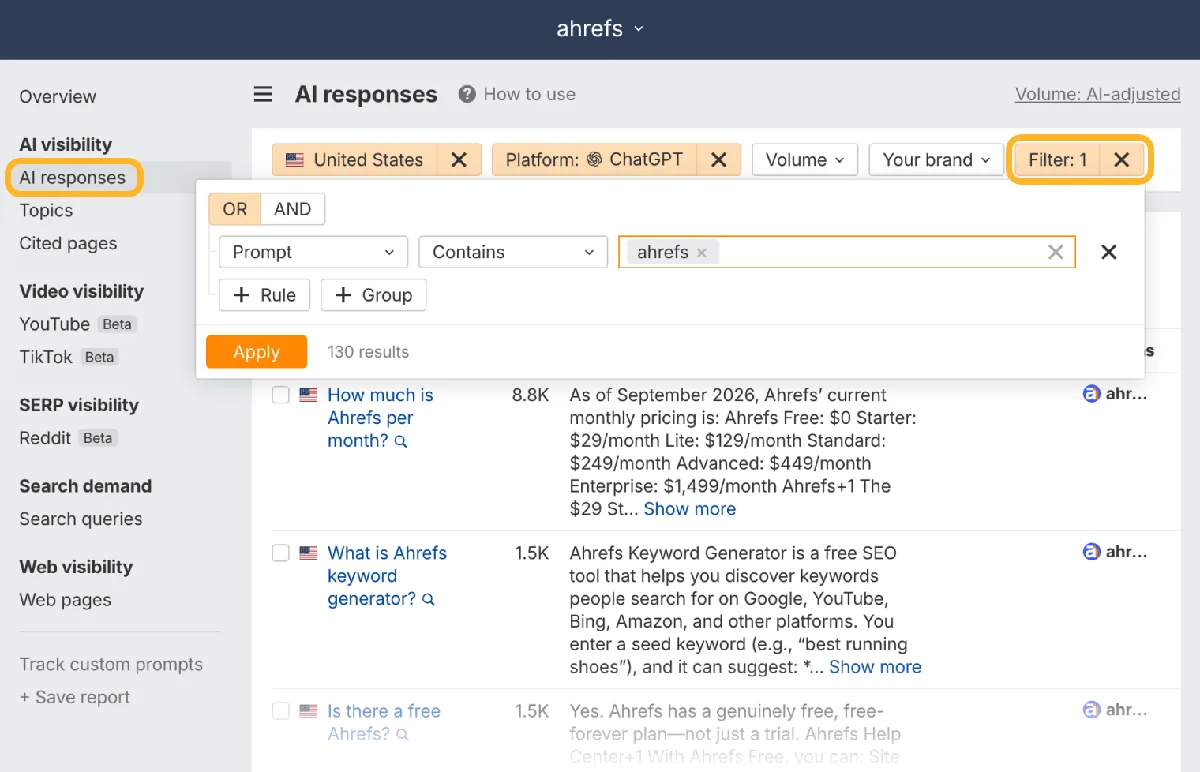Screen dimensions: 1200x772
Task: Open the Platform: ChatGPT filter
Action: point(594,160)
